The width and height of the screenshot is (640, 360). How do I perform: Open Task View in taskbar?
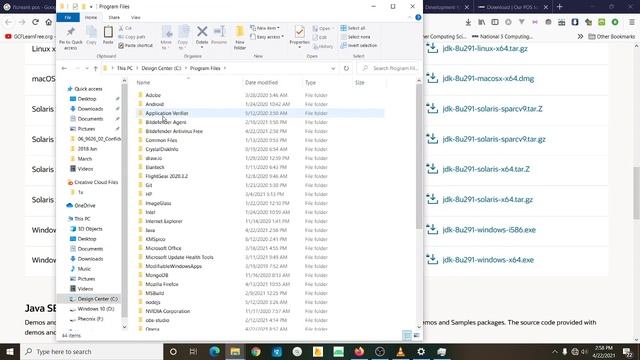(193, 351)
